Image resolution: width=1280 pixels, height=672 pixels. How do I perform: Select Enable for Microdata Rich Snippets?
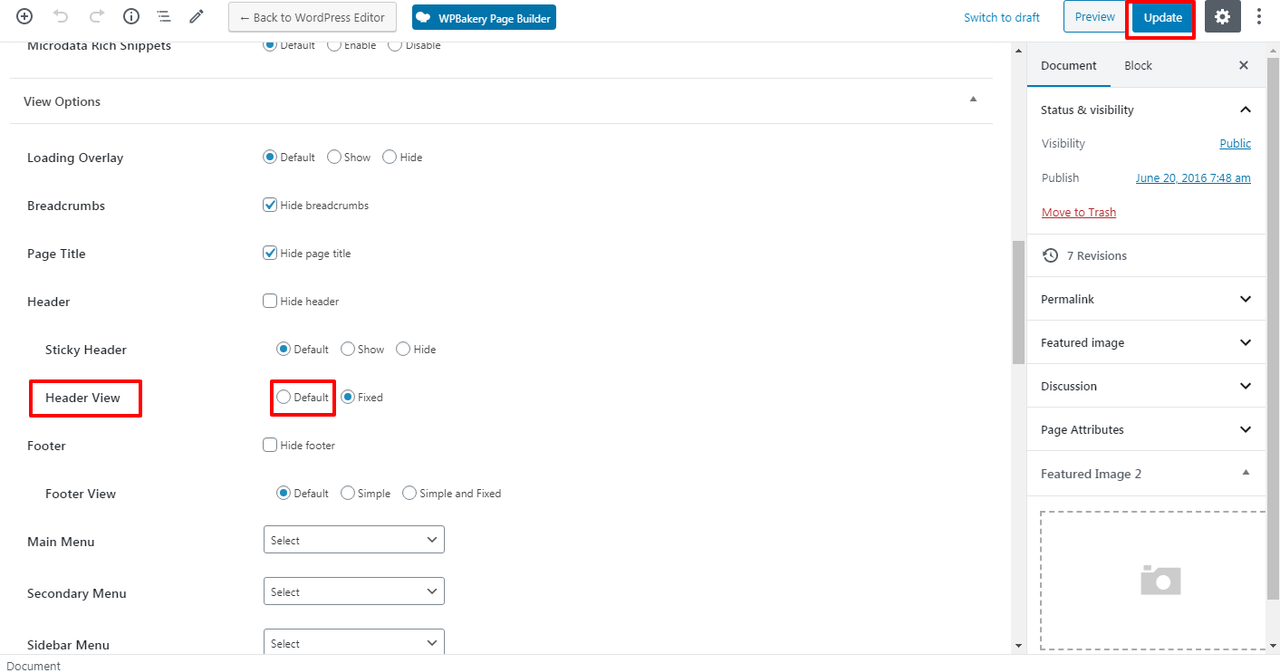point(334,45)
